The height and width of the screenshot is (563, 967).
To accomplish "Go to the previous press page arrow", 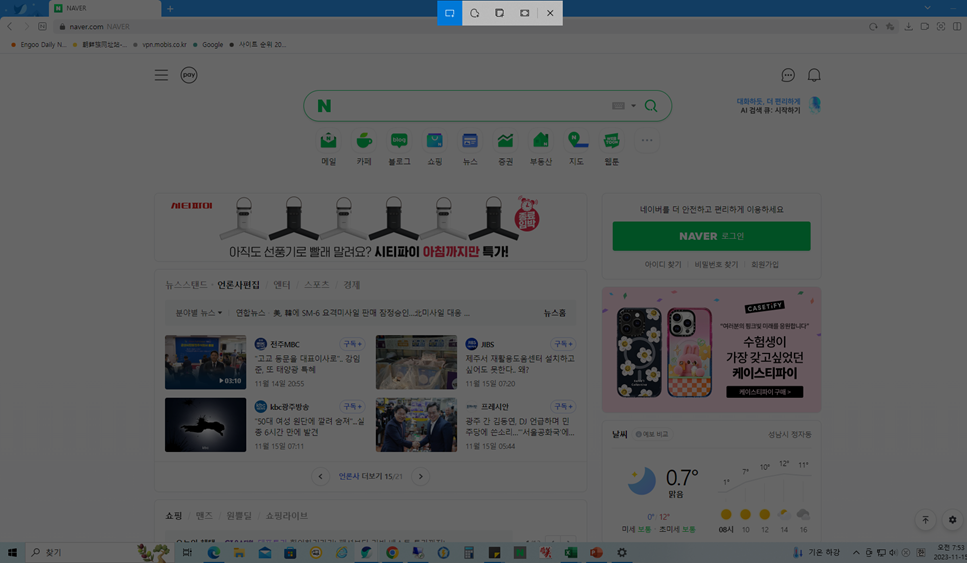I will tap(320, 477).
